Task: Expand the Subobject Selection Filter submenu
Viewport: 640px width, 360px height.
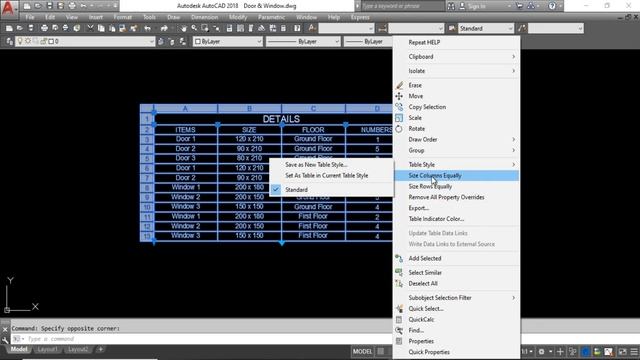Action: (x=456, y=298)
